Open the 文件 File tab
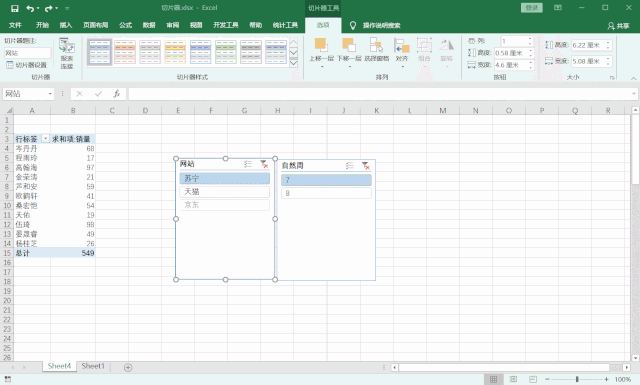Screen dimensions: 640x385 coord(15,25)
